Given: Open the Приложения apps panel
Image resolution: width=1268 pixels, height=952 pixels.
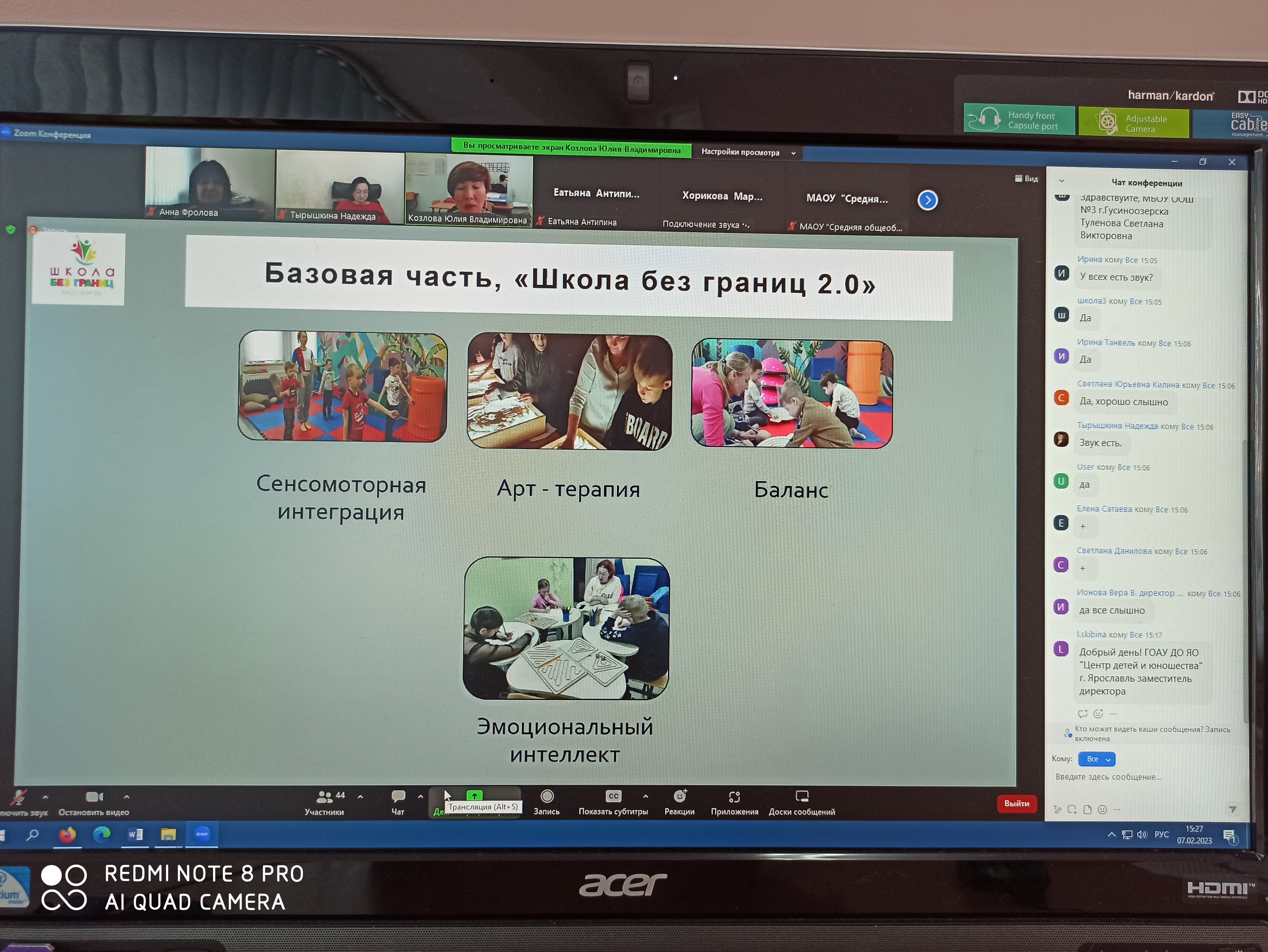Looking at the screenshot, I should point(734,803).
